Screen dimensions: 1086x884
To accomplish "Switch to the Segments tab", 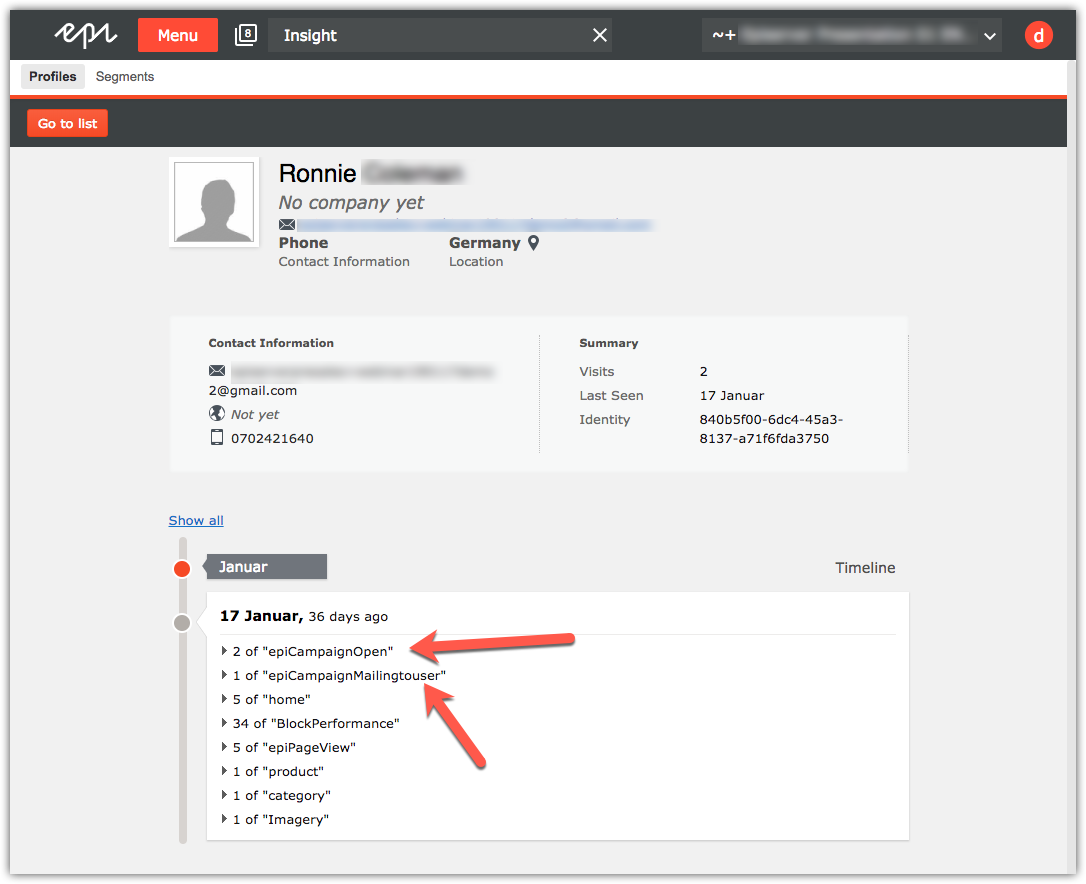I will (x=125, y=77).
